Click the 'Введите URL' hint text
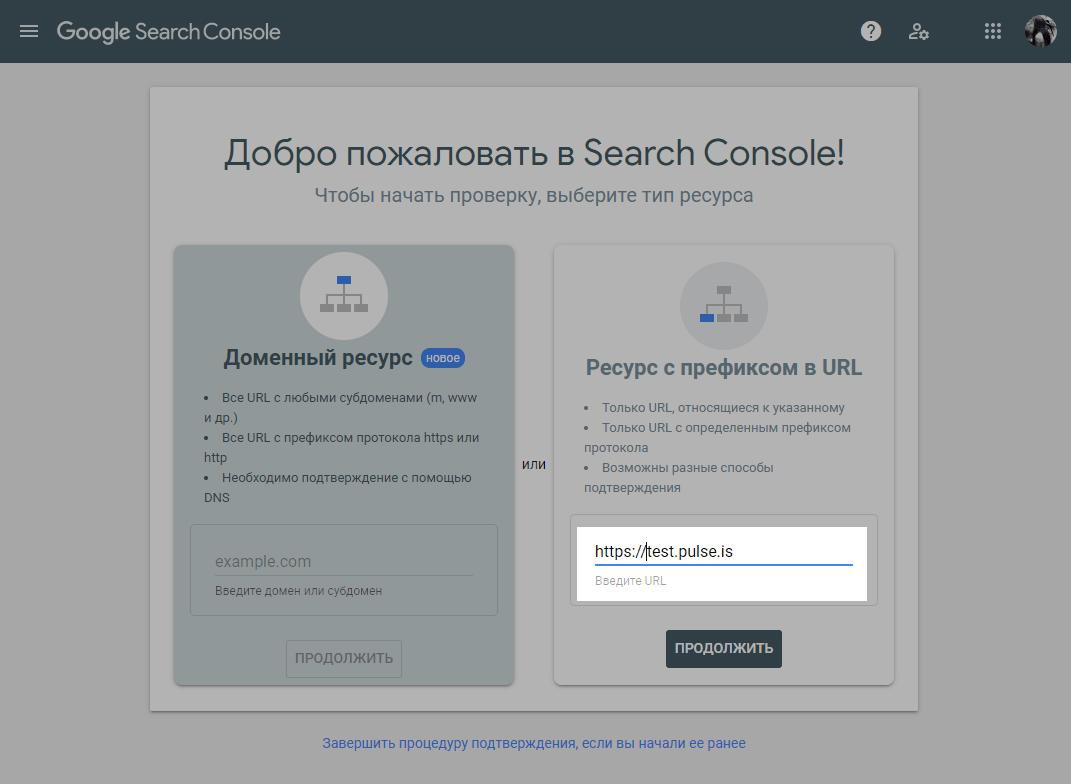The image size is (1071, 784). coord(630,580)
